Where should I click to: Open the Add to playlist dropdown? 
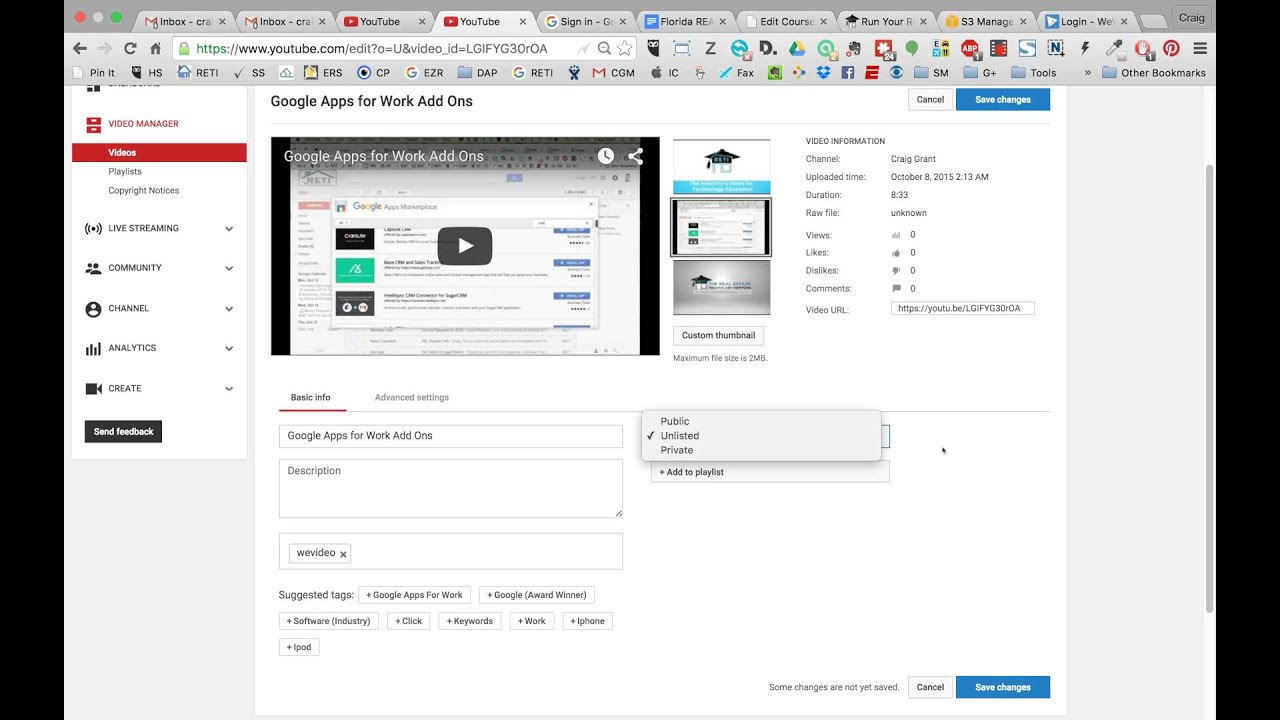tap(770, 472)
